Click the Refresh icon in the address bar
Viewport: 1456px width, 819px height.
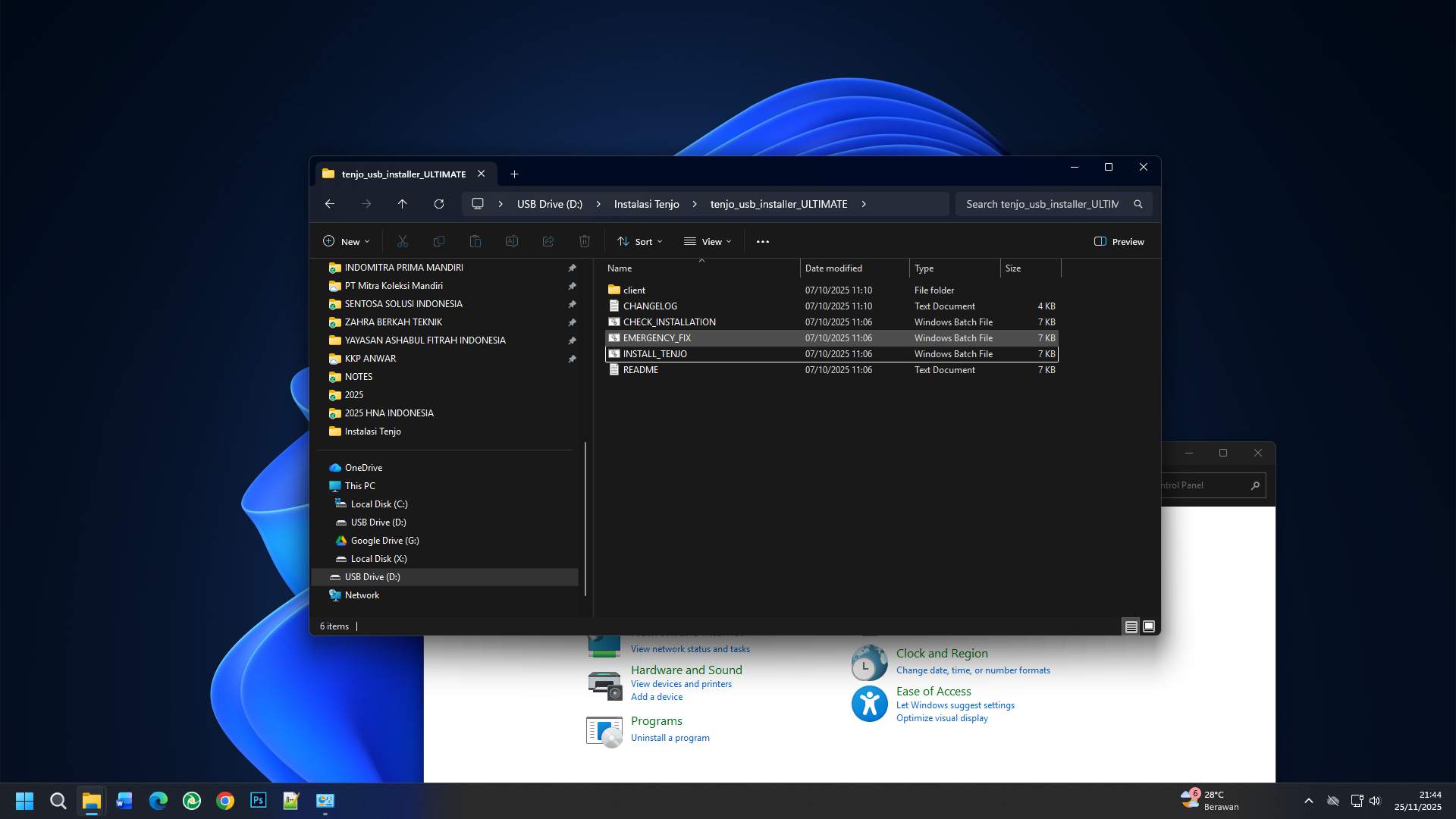coord(439,203)
